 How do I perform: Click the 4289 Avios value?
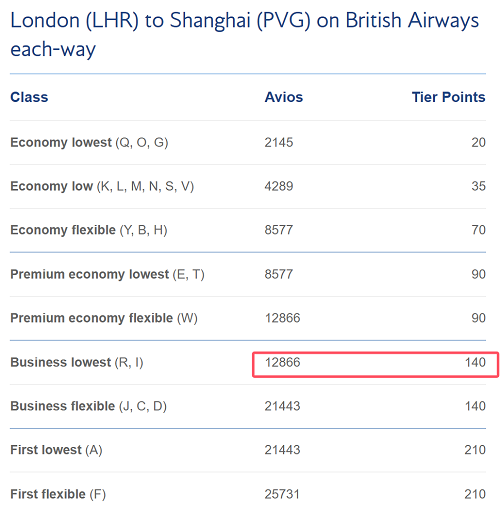pos(279,186)
